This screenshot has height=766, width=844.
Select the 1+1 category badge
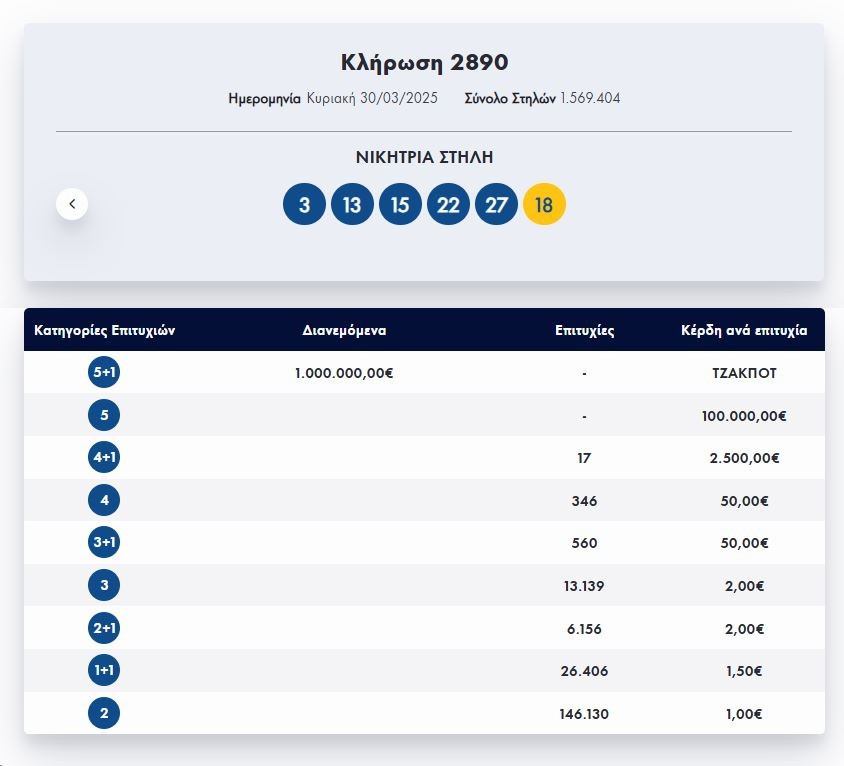click(x=104, y=671)
